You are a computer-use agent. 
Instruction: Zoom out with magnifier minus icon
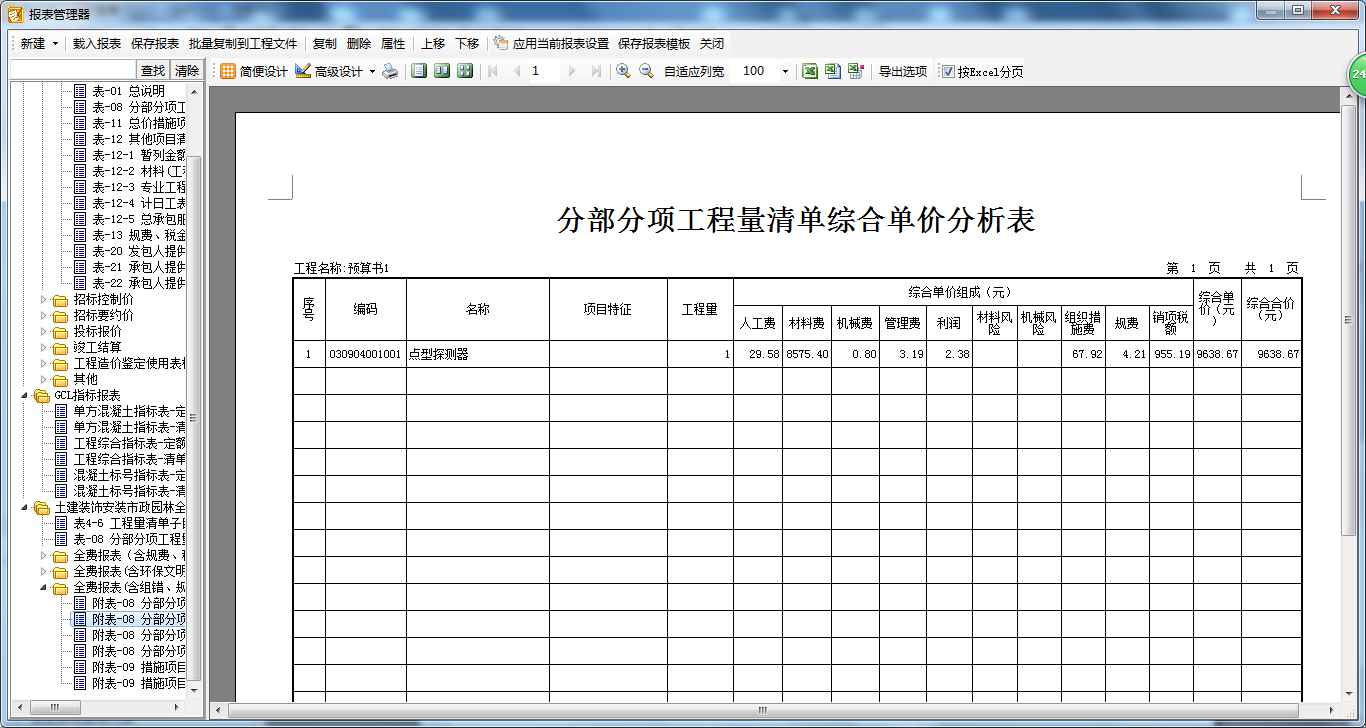click(646, 72)
